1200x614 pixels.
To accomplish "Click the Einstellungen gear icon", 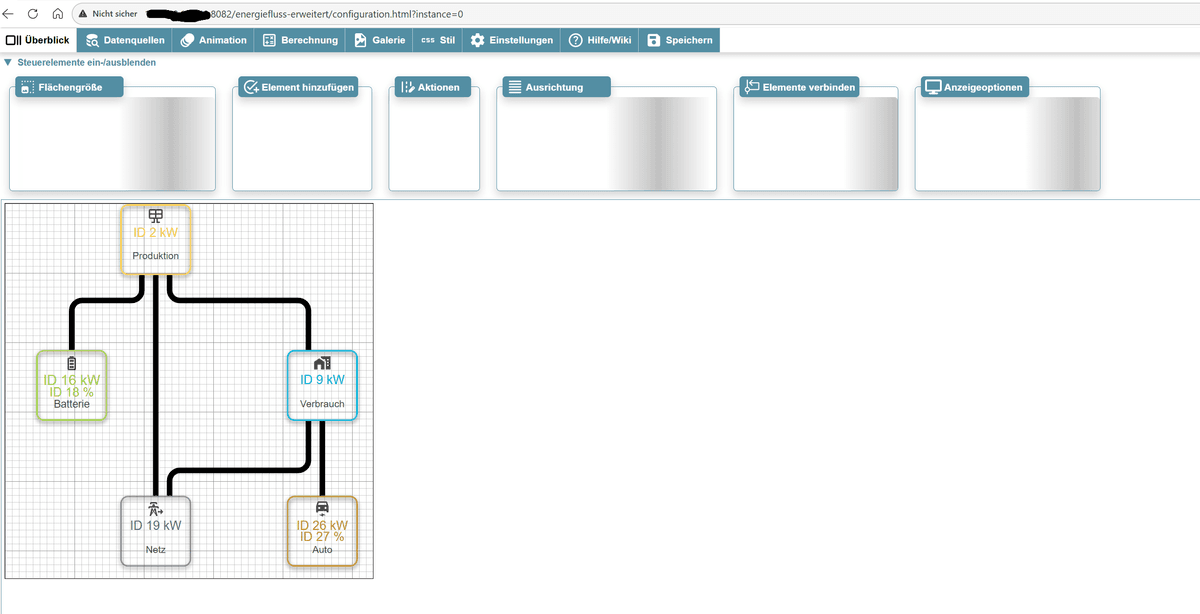I will pos(478,40).
